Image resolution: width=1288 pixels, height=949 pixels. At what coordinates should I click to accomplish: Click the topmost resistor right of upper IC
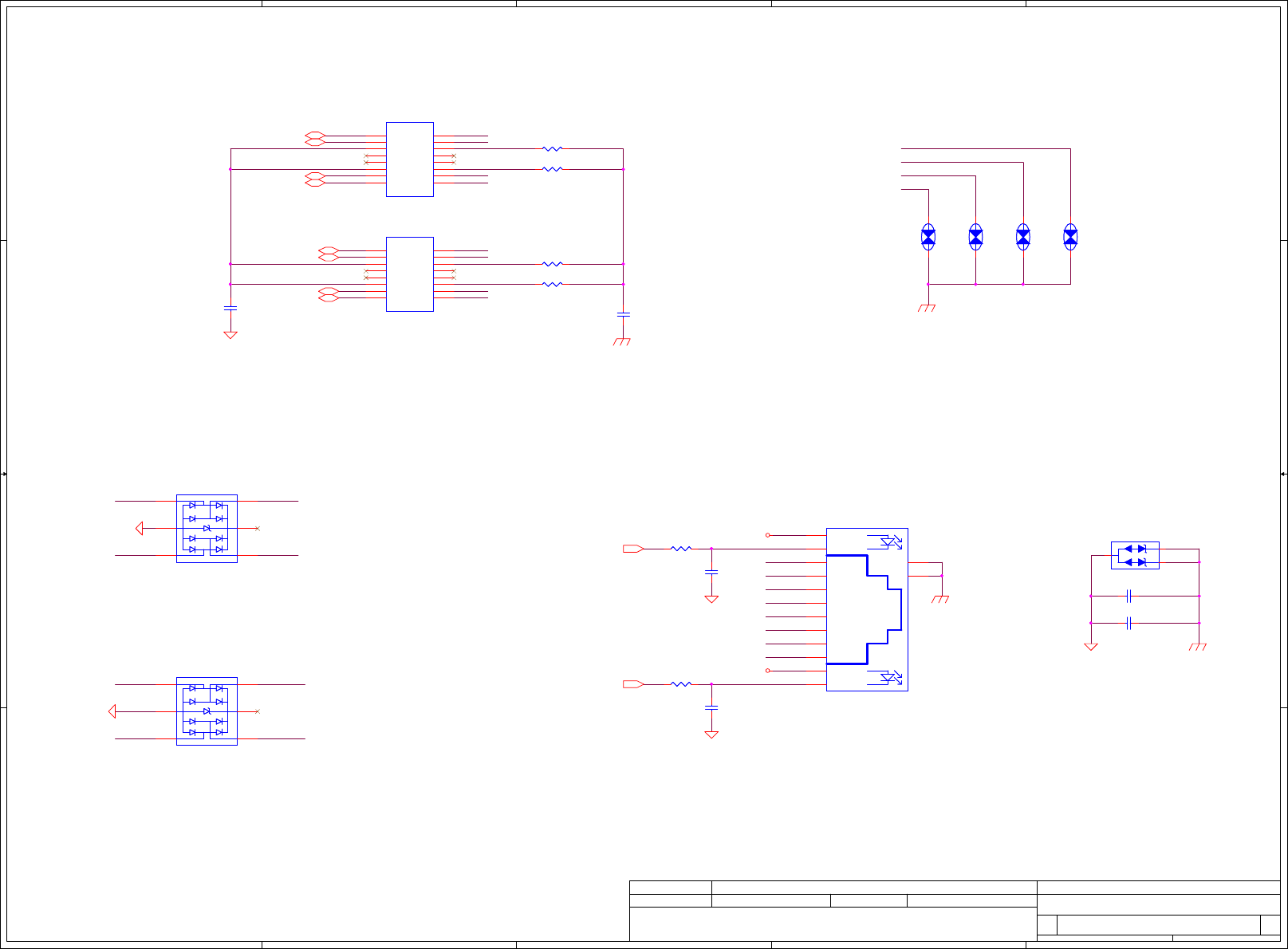tap(552, 148)
